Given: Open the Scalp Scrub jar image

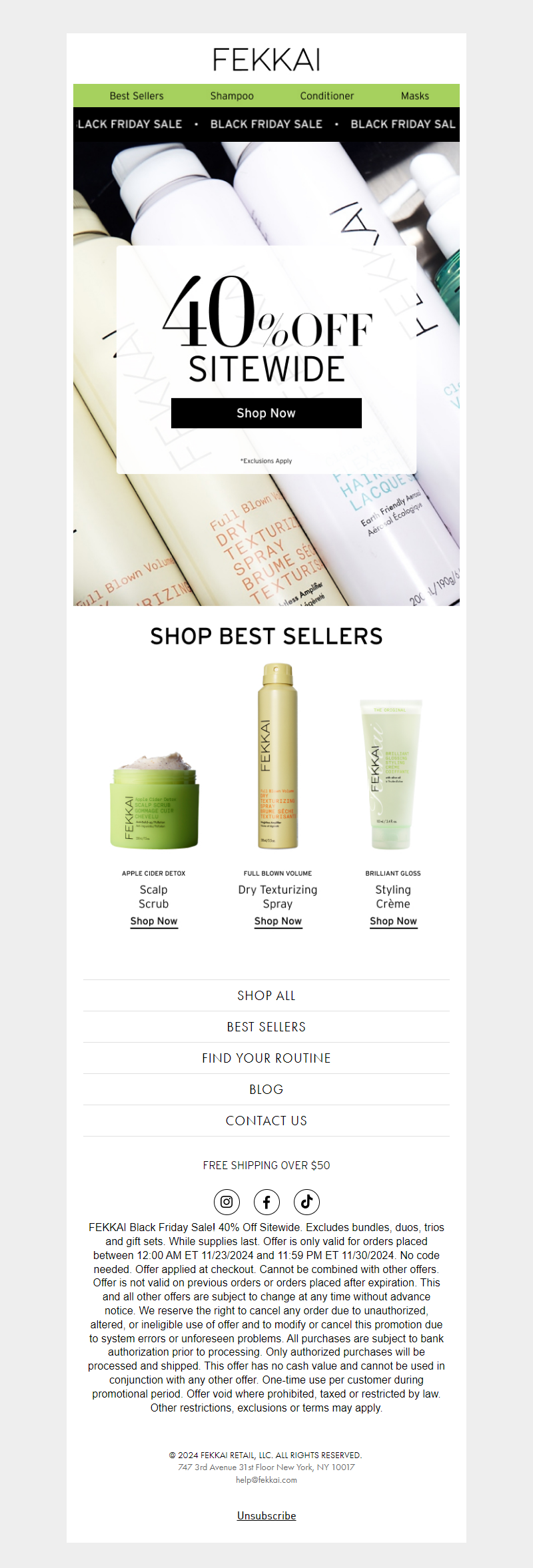Looking at the screenshot, I should pyautogui.click(x=154, y=799).
